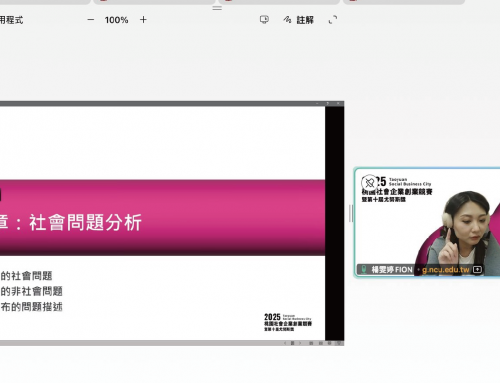
Task: Click the 2025 competition logo on the slide
Action: tap(288, 322)
